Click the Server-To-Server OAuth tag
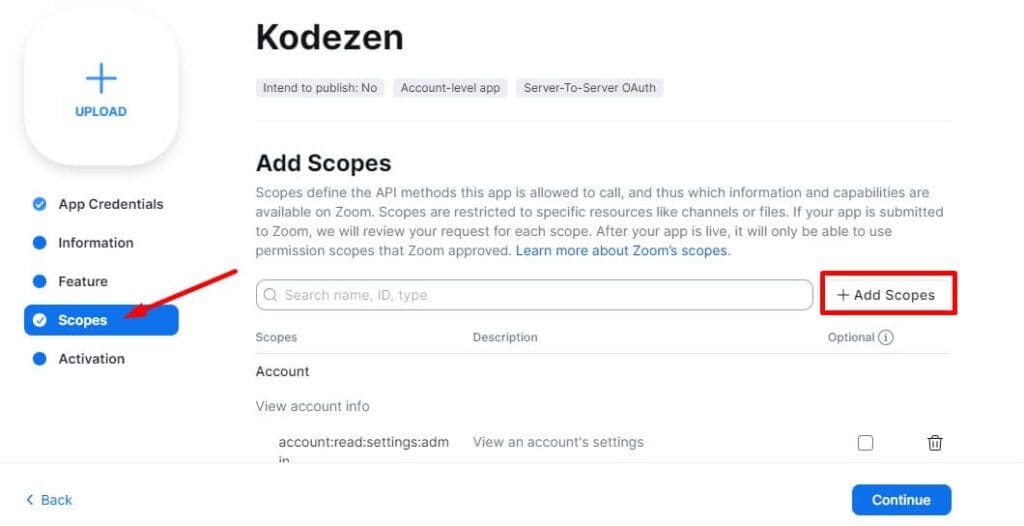This screenshot has width=1024, height=526. click(590, 88)
